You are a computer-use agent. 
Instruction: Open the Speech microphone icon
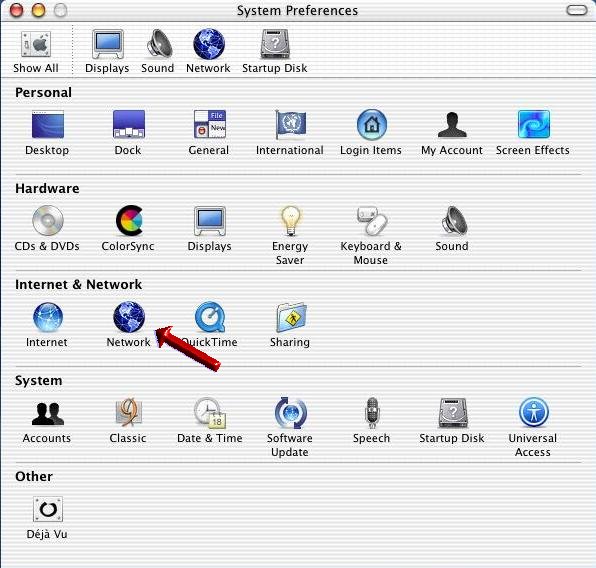pos(372,413)
